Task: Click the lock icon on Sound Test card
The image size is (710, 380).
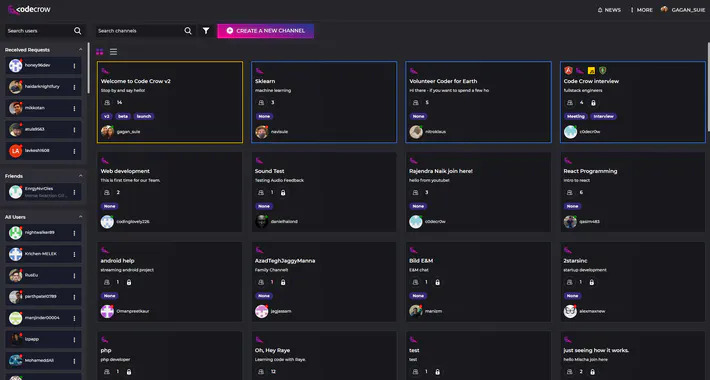Action: coord(283,192)
